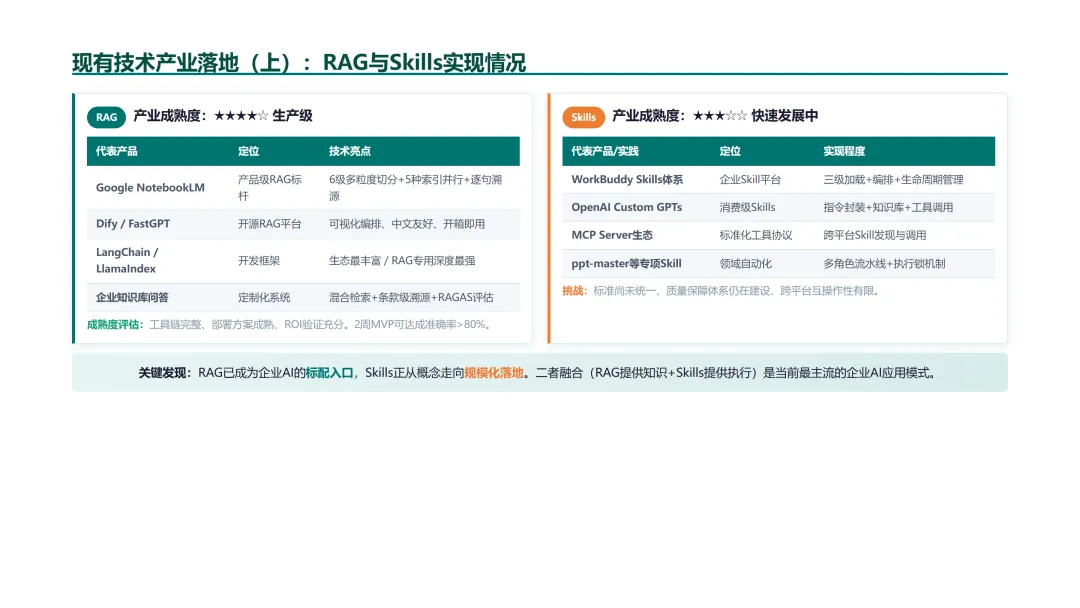Click the 消费级Skills cell

pos(747,207)
